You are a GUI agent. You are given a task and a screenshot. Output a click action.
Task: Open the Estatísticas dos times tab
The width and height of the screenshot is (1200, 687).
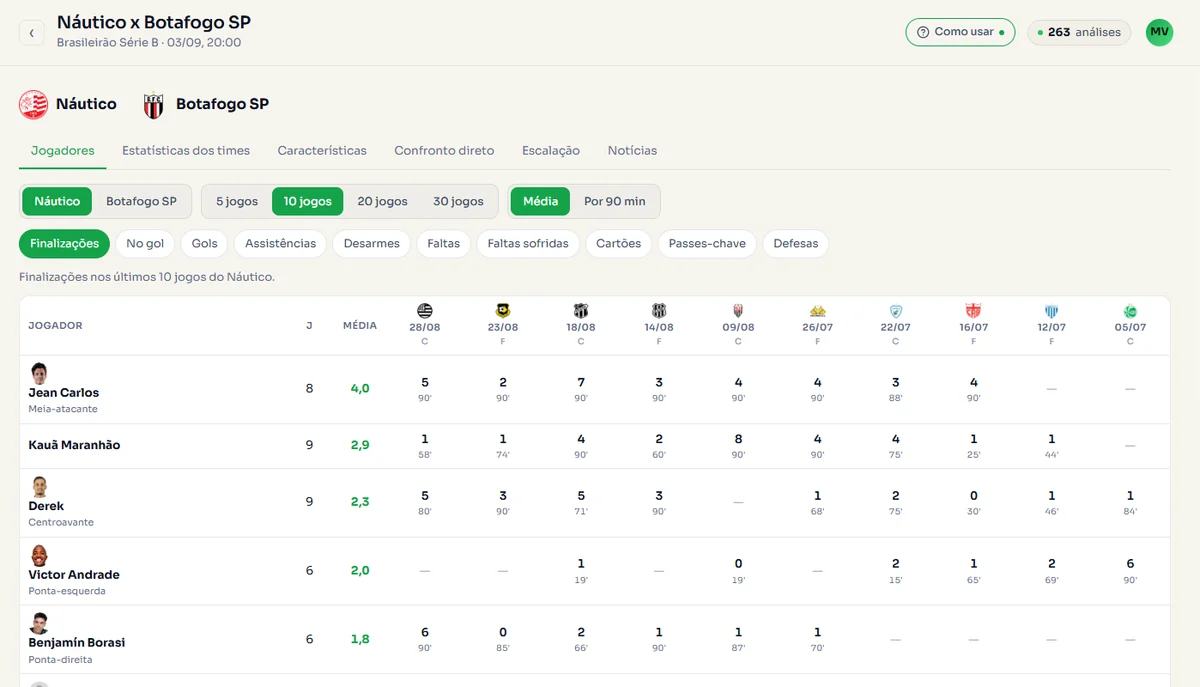[186, 151]
